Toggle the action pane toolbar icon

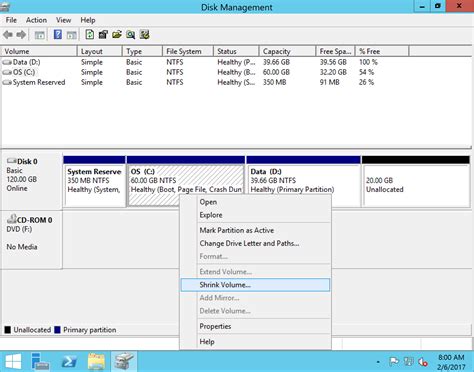(72, 35)
